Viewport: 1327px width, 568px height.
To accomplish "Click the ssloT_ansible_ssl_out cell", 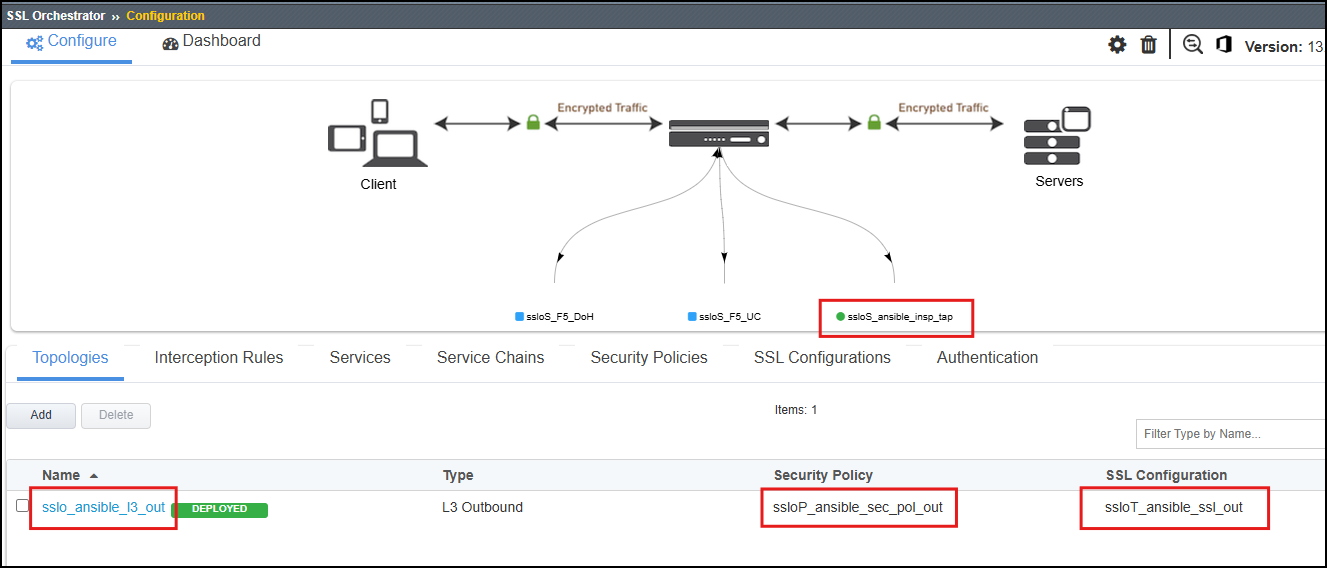I will coord(1174,507).
